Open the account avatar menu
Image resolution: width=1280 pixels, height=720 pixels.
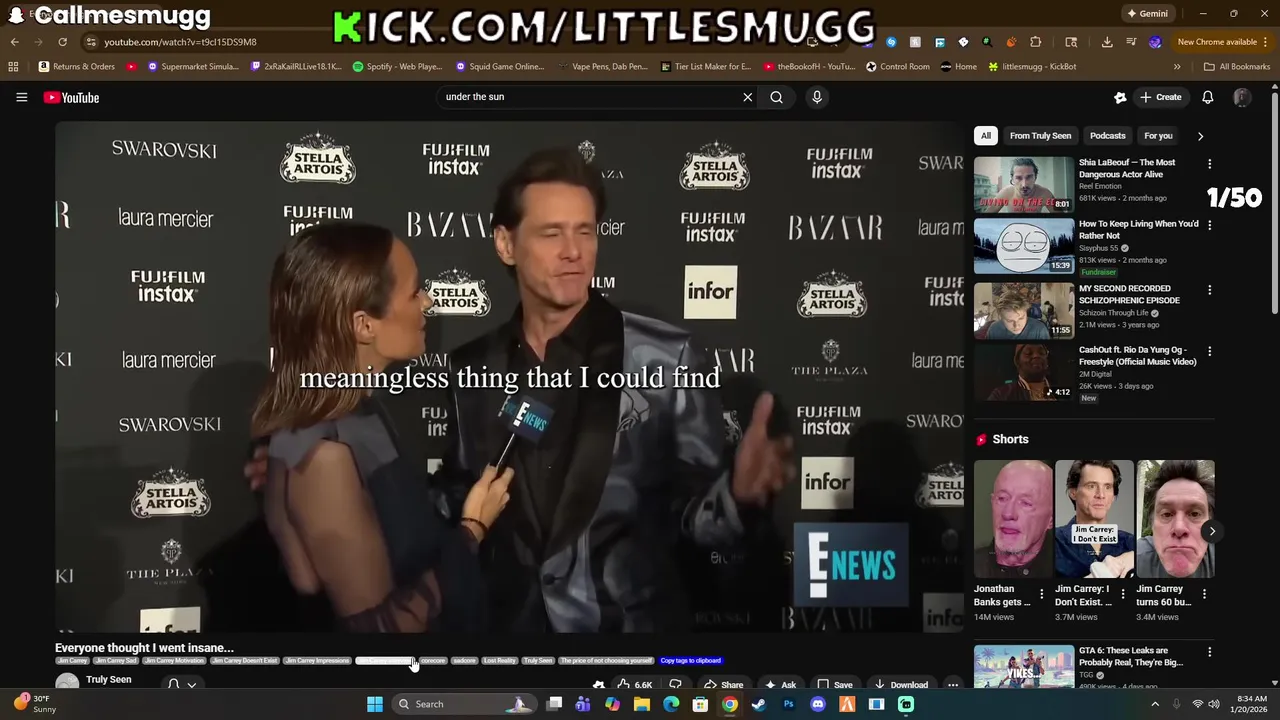1241,97
